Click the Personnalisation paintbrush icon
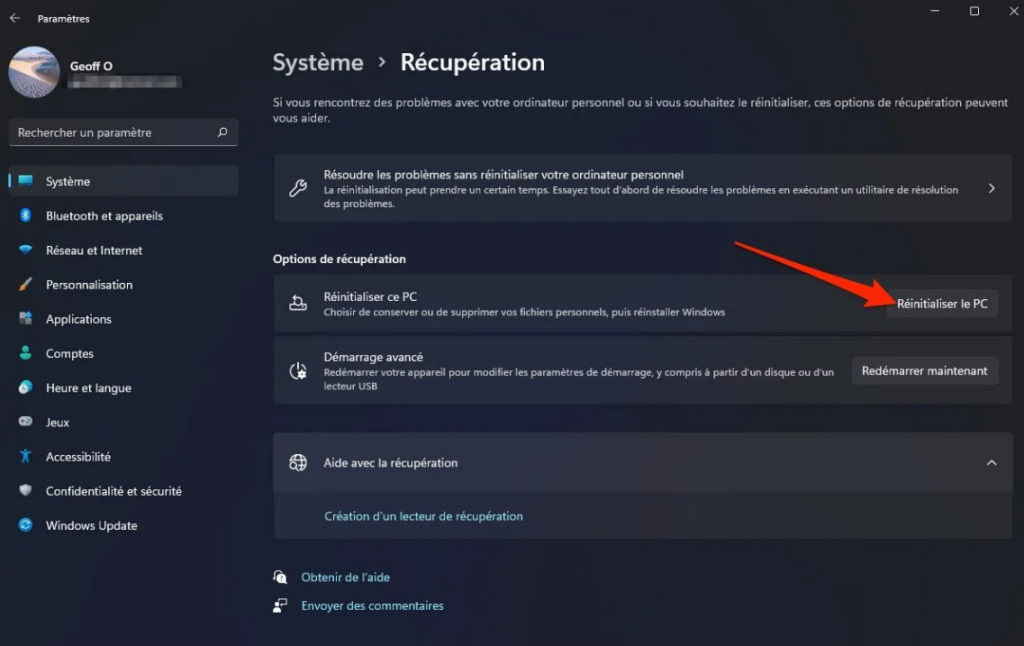The height and width of the screenshot is (646, 1024). [26, 285]
